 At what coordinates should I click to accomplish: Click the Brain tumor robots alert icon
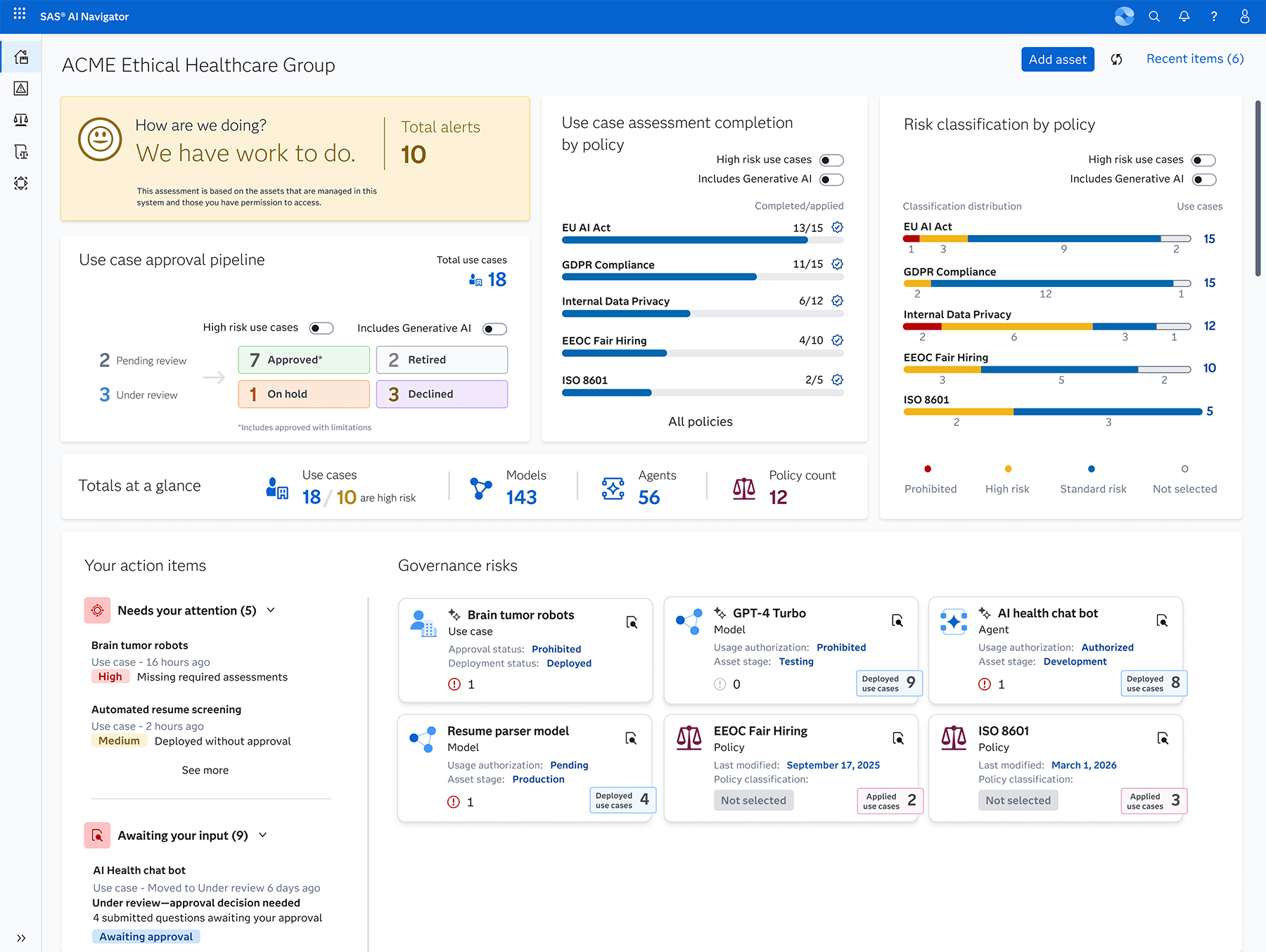454,684
